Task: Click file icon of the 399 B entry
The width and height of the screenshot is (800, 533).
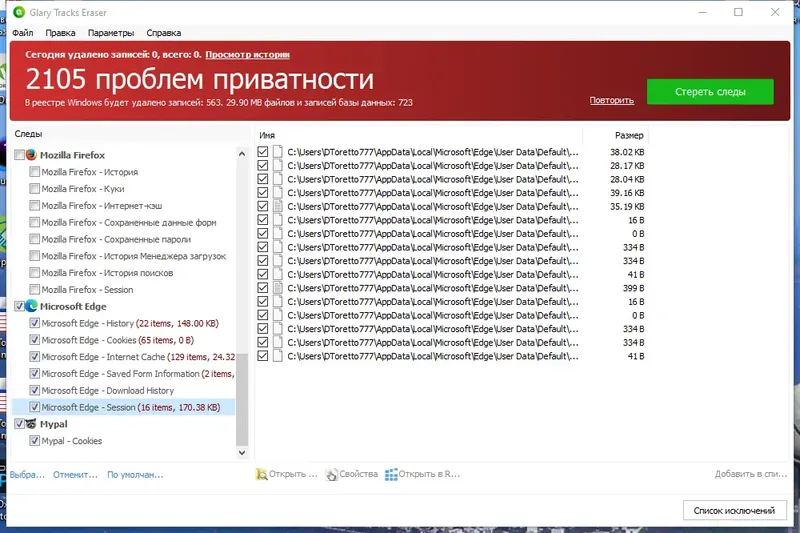Action: 278,288
